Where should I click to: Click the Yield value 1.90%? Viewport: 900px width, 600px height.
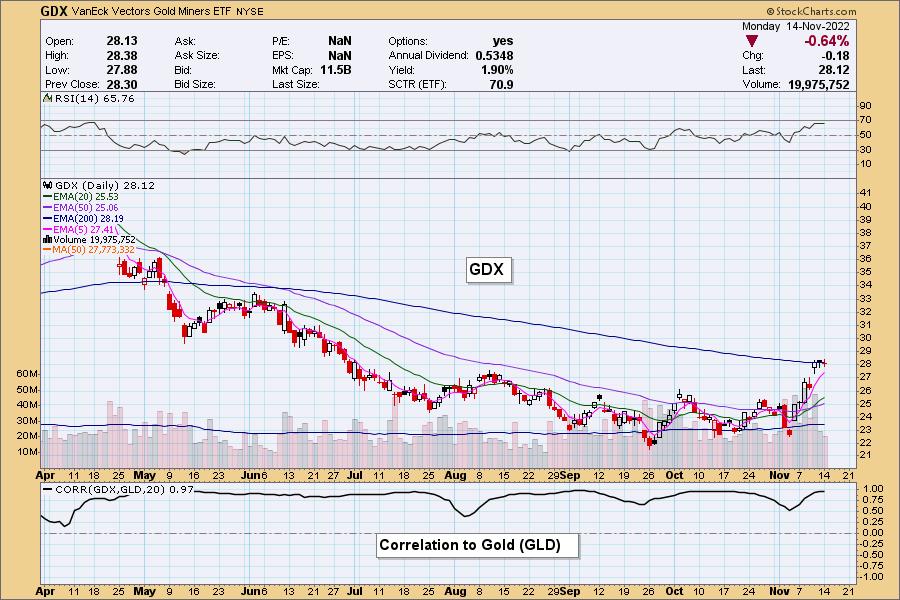497,70
